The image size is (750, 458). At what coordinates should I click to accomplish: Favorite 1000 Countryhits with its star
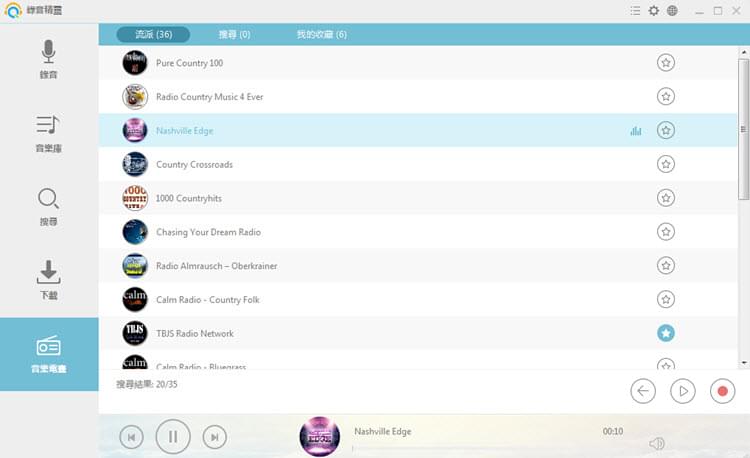point(665,198)
